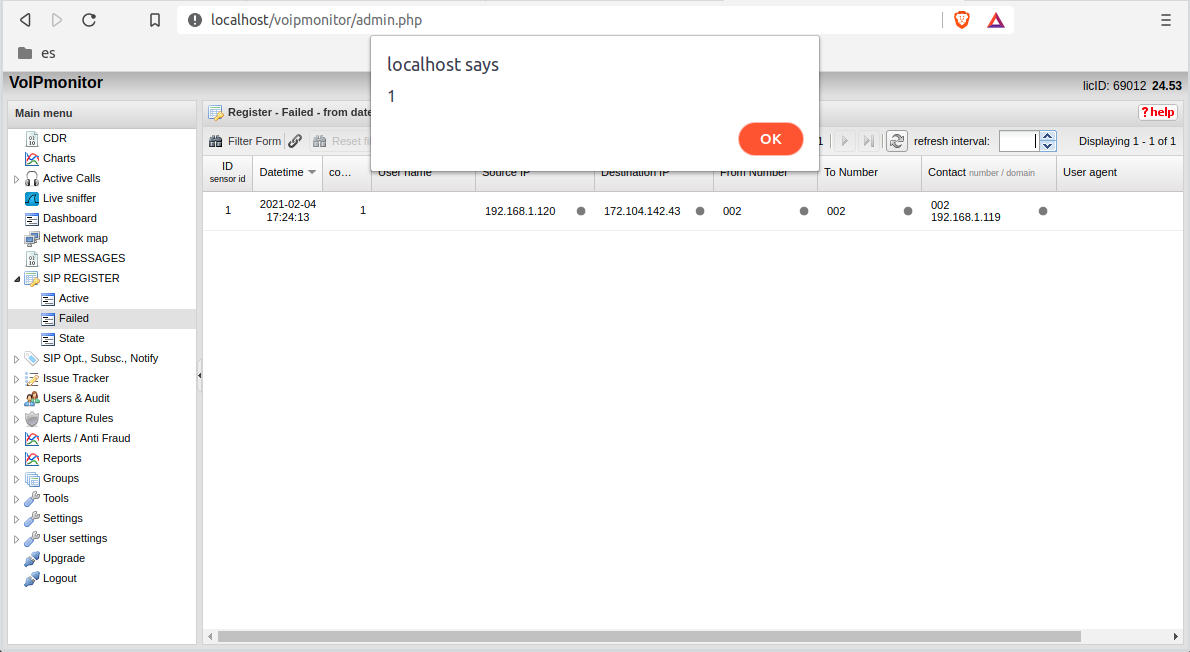
Task: Click the refresh icon next to refresh interval
Action: click(896, 140)
